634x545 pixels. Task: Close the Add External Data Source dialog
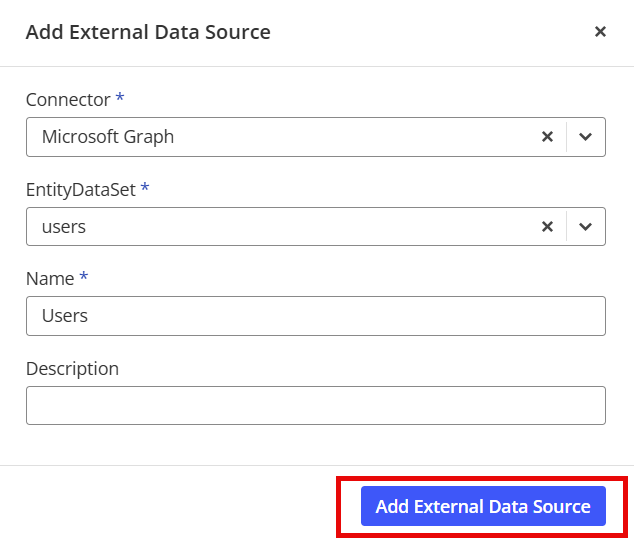(x=600, y=32)
